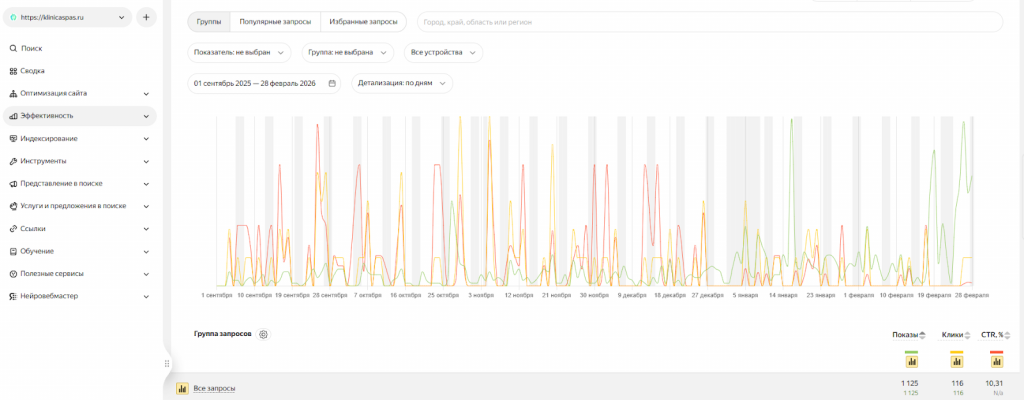
Task: Expand the Обучение chevron
Action: point(146,251)
